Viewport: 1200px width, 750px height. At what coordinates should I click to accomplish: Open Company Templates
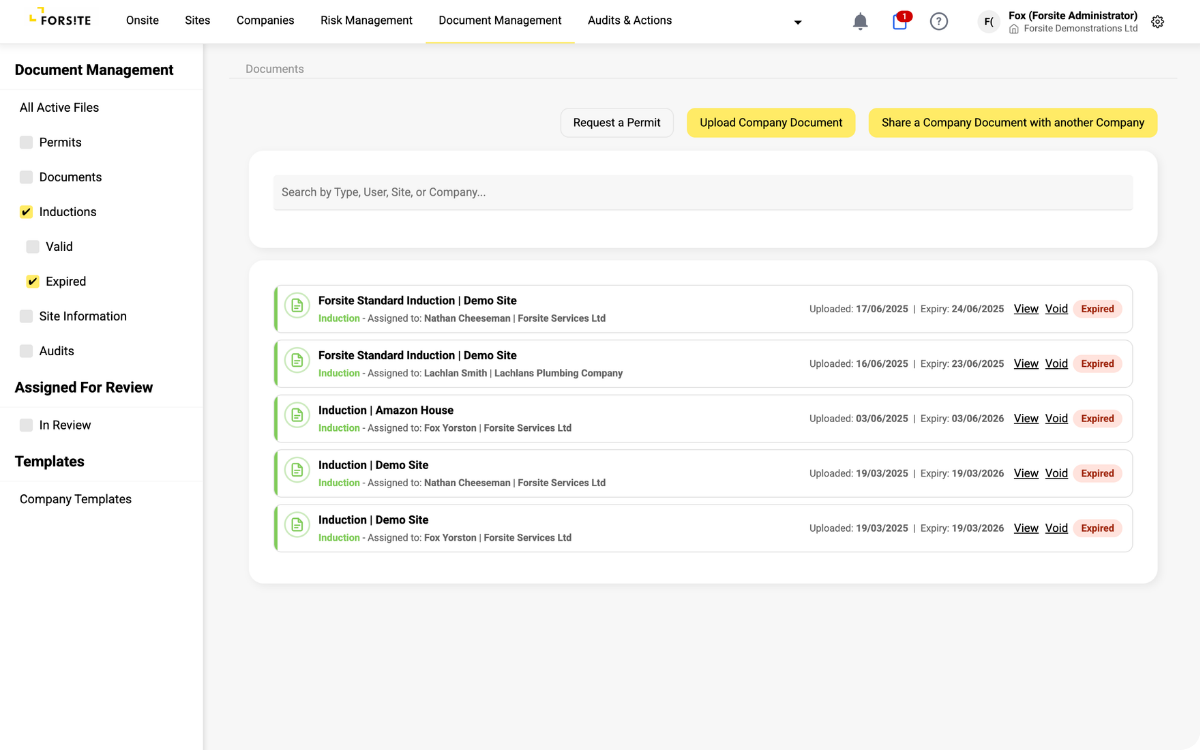coord(76,499)
